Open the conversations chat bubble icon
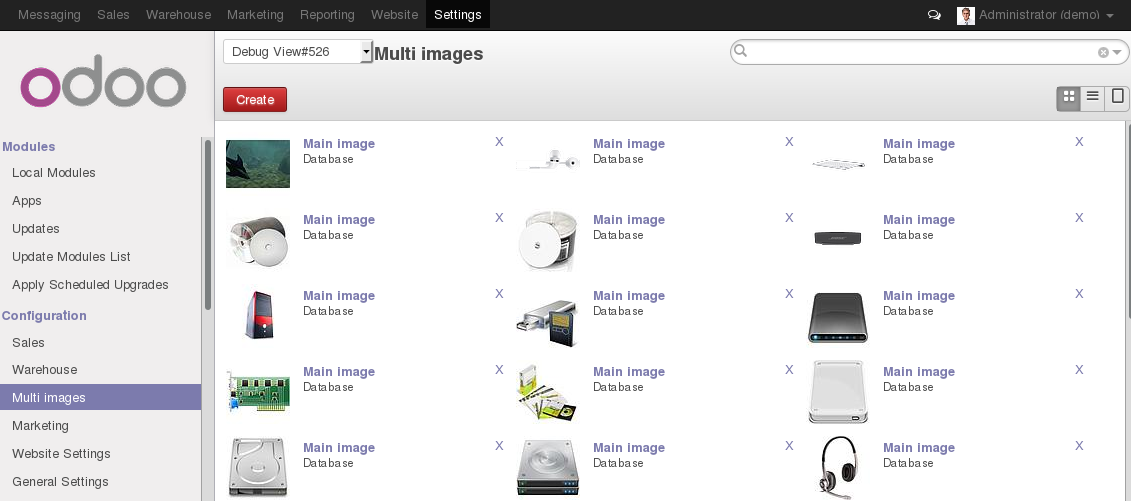The image size is (1131, 501). pos(934,15)
